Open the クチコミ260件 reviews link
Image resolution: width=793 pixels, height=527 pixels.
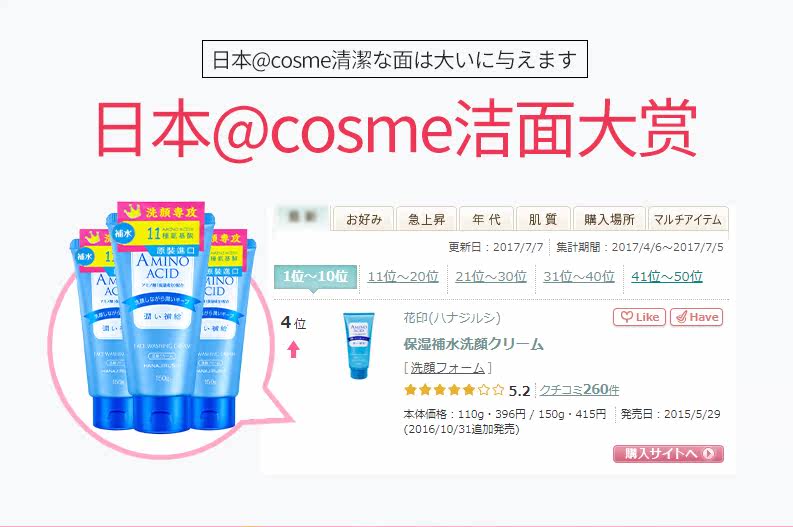pyautogui.click(x=579, y=390)
